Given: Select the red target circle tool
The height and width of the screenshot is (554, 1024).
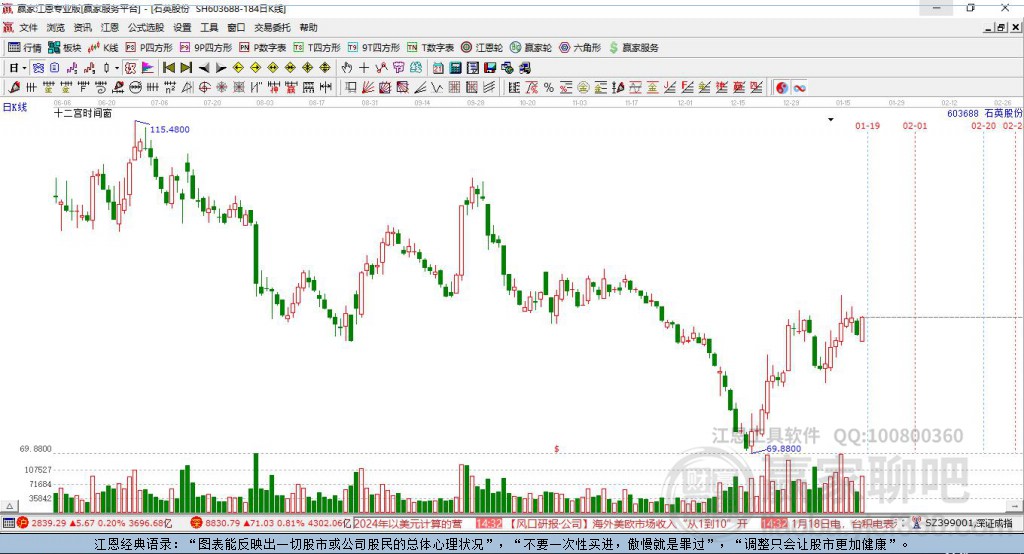Looking at the screenshot, I should point(204,88).
